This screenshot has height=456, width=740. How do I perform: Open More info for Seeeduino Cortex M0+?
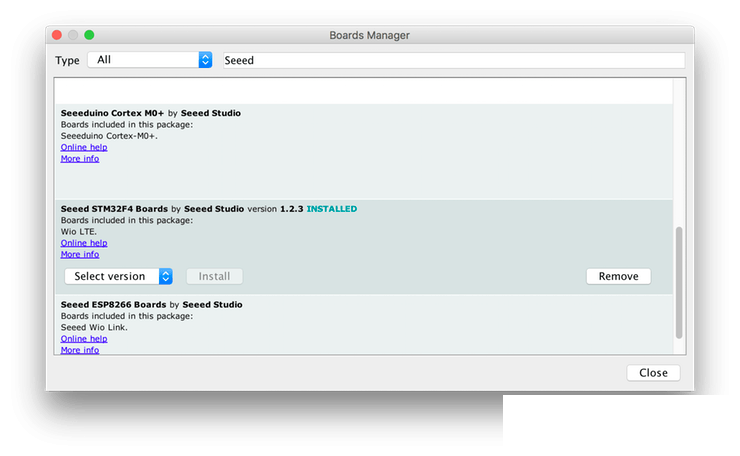(x=80, y=159)
